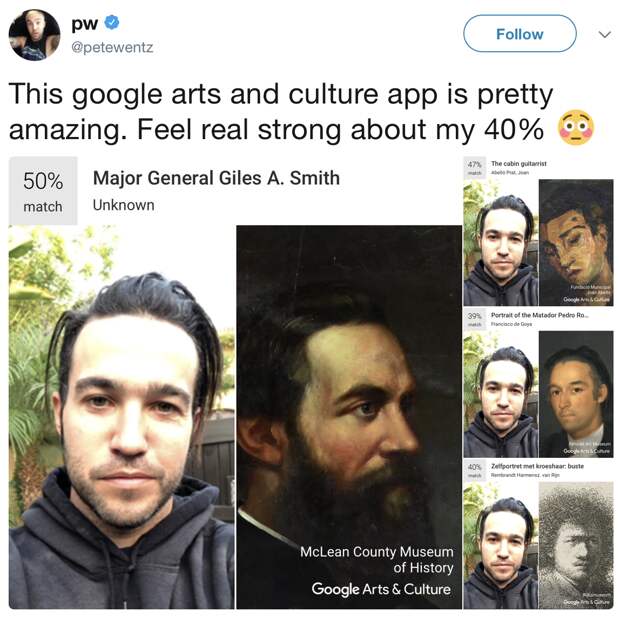Open the selfie beside the Goya portrait

501,394
